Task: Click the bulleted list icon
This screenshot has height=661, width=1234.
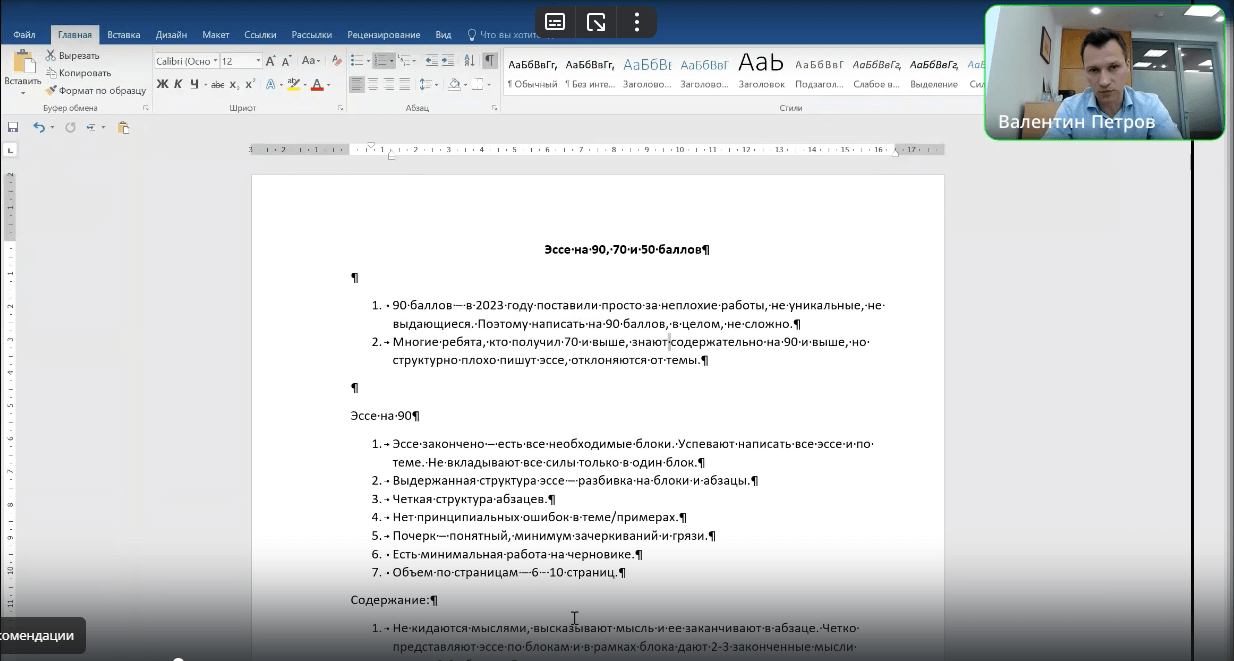Action: click(x=358, y=61)
